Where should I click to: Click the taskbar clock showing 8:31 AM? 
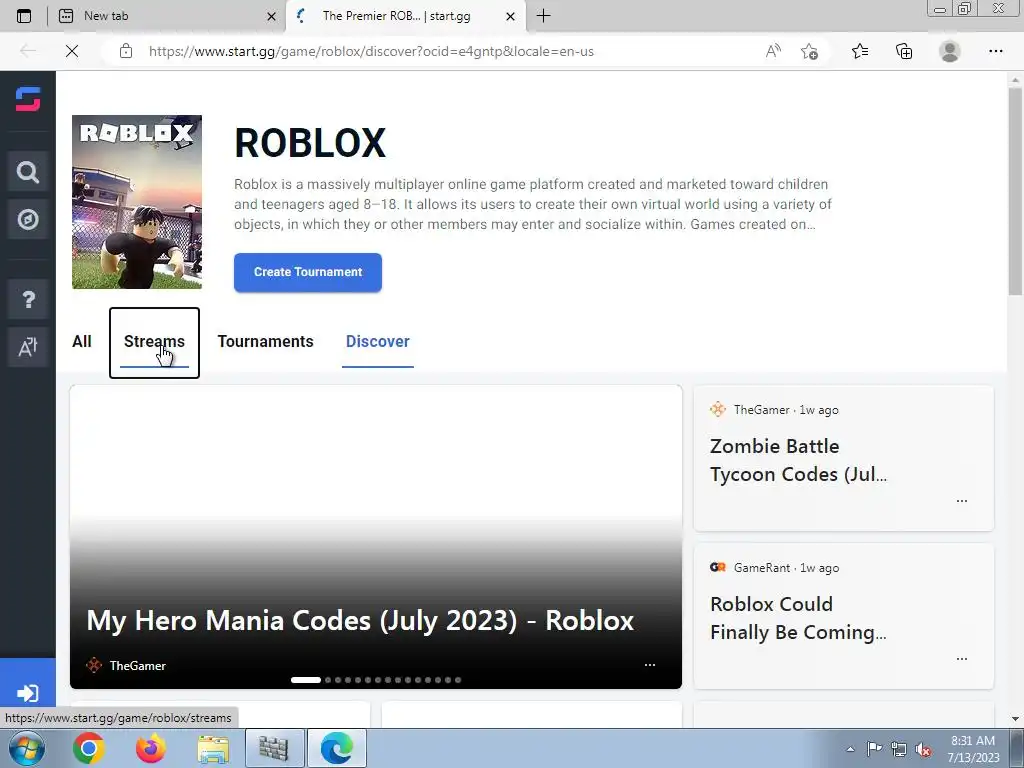coord(973,749)
